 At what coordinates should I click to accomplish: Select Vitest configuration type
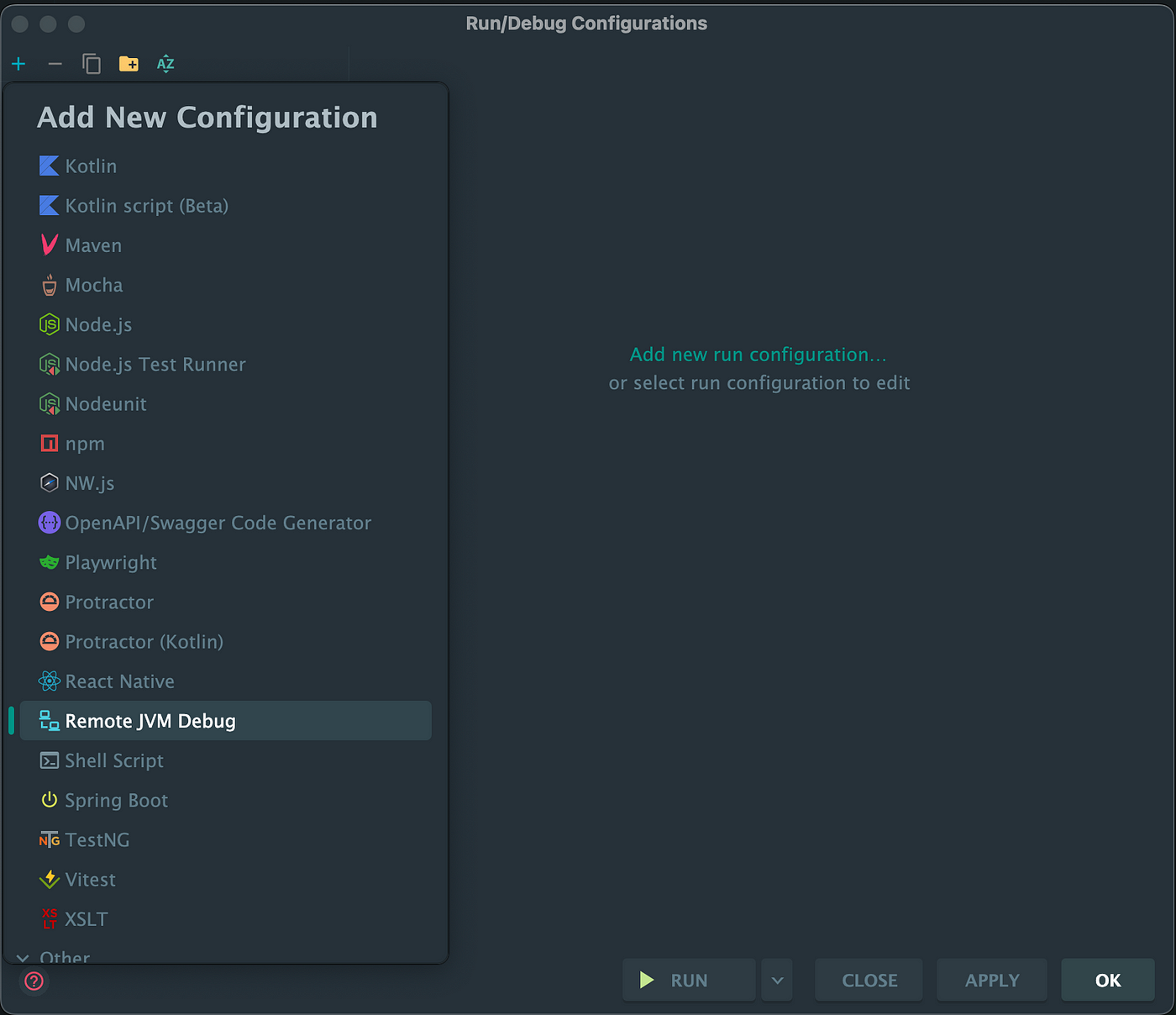coord(91,880)
